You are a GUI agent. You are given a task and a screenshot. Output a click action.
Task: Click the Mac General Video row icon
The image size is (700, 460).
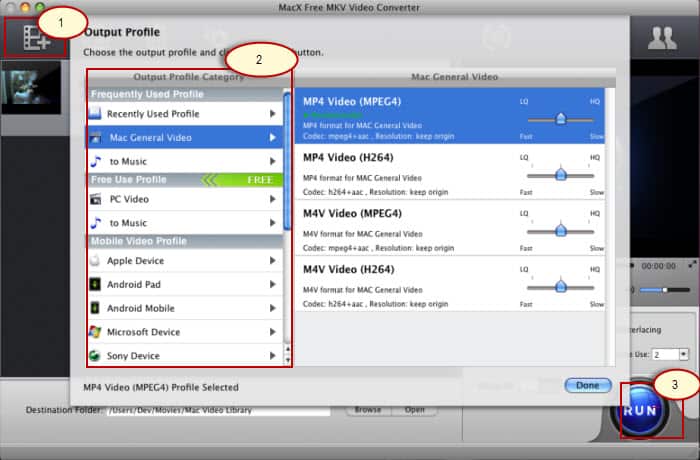coord(96,138)
